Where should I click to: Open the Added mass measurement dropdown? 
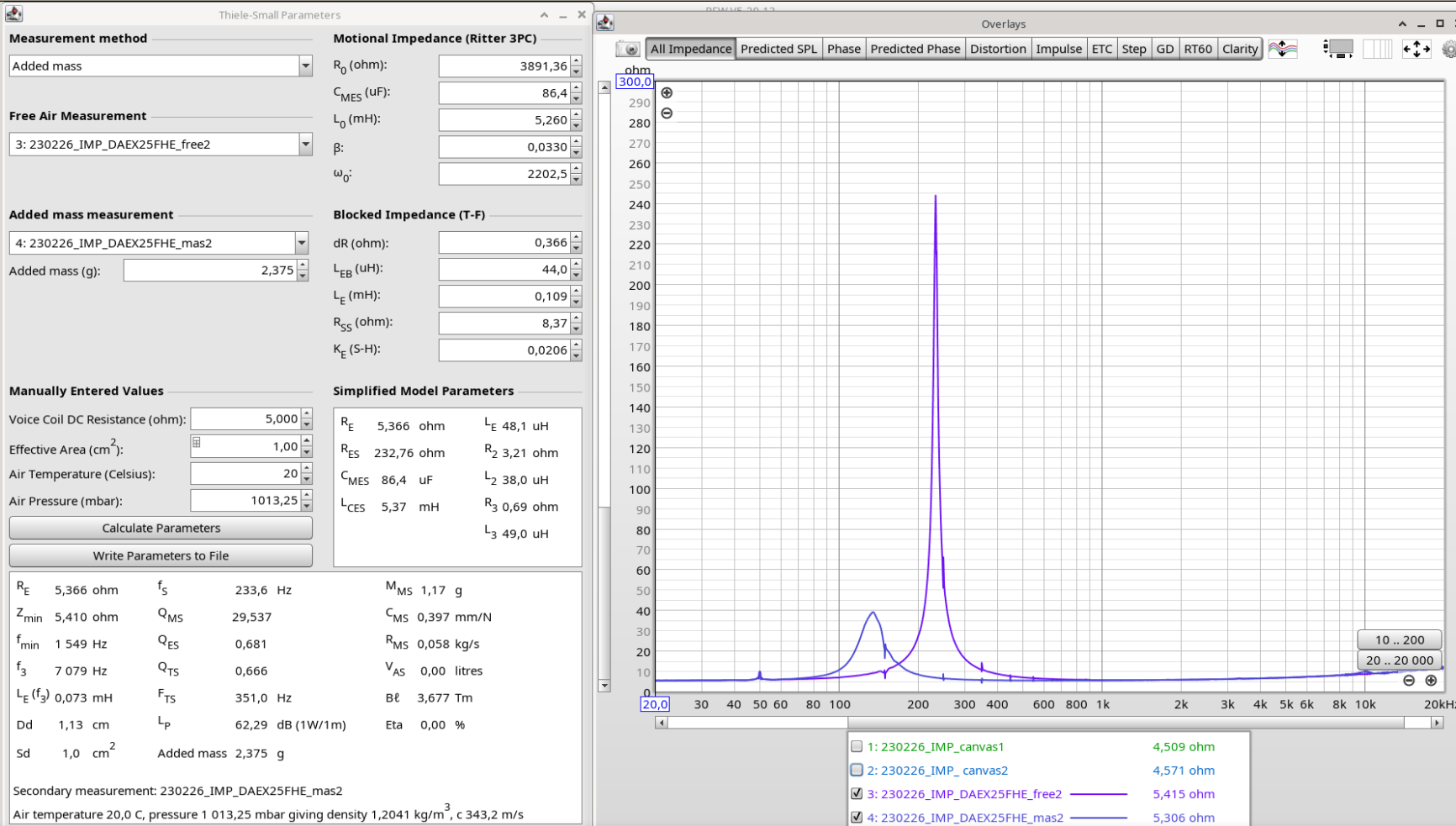pyautogui.click(x=301, y=243)
